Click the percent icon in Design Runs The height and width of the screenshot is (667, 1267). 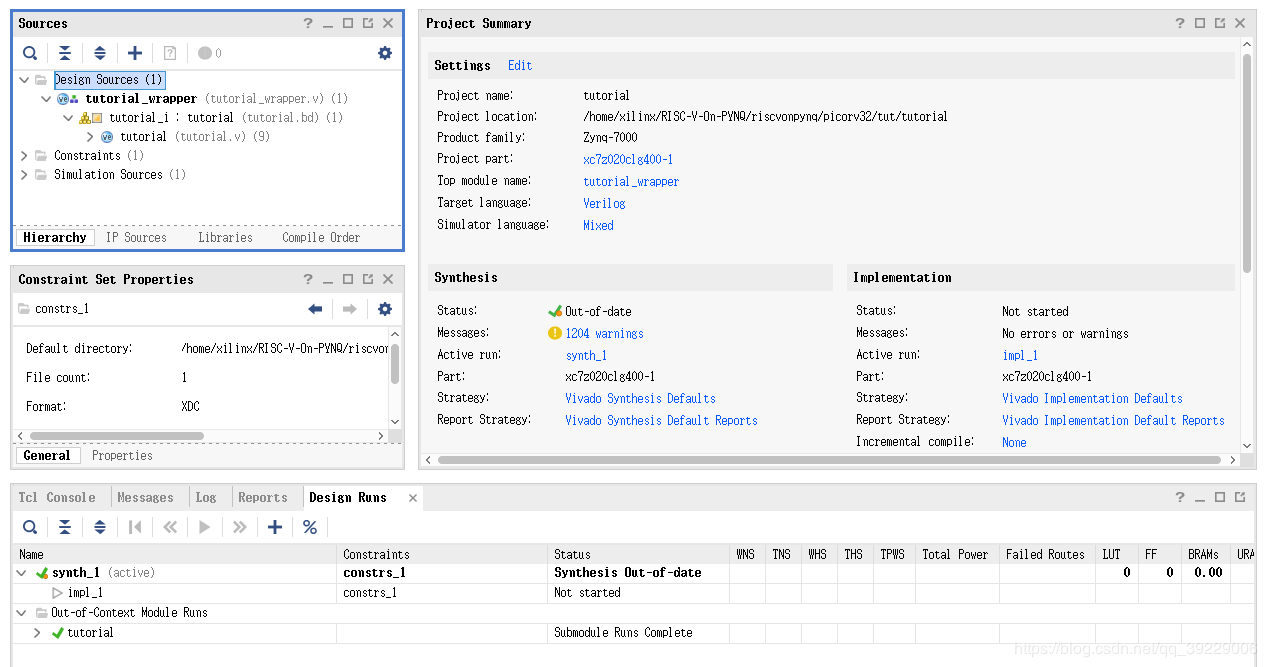tap(310, 527)
